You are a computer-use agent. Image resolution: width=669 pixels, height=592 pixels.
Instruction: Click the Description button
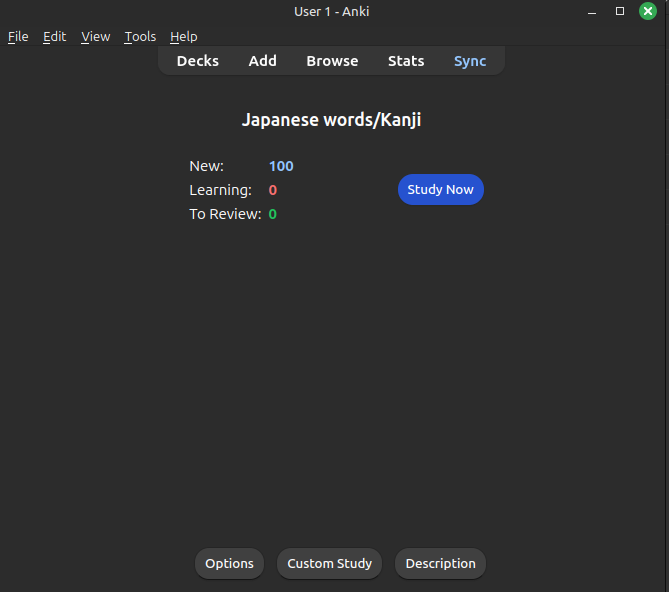[440, 563]
